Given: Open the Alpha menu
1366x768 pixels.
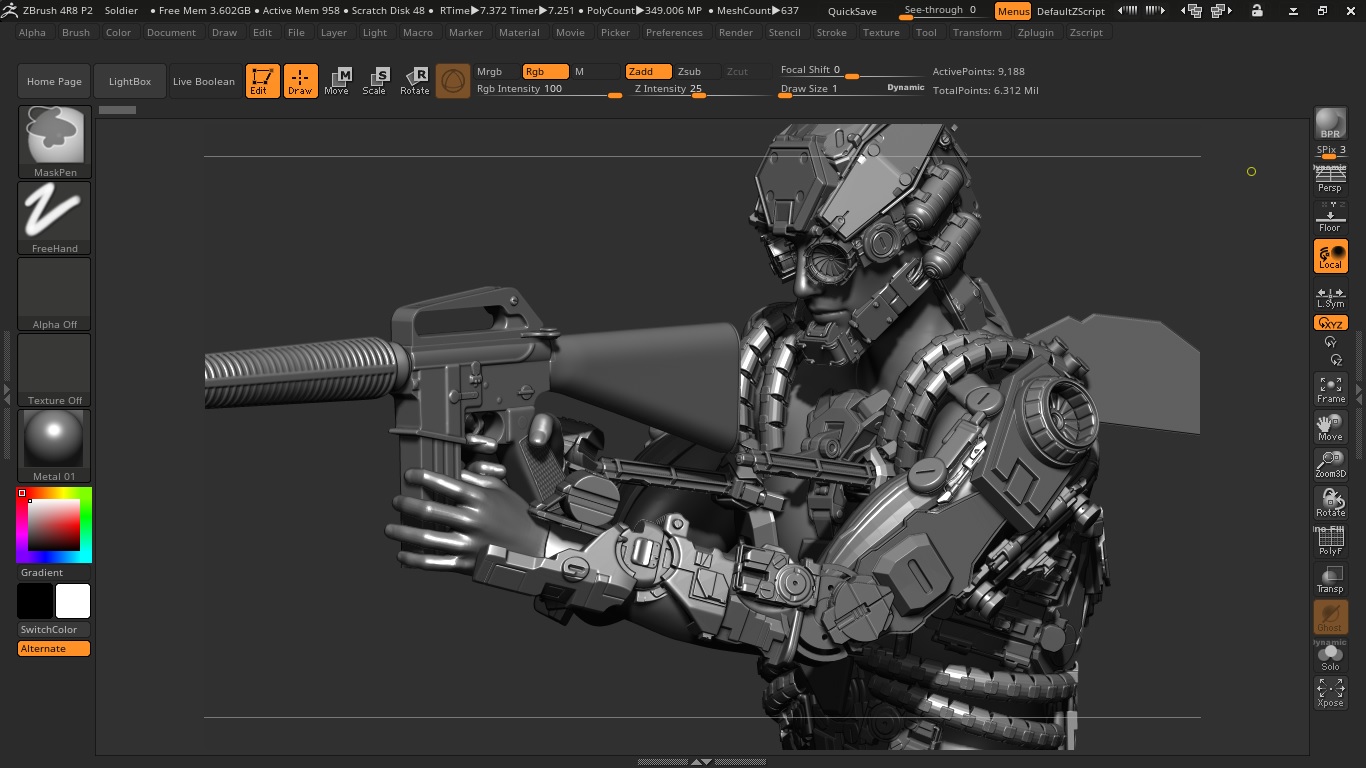Looking at the screenshot, I should click(x=32, y=32).
